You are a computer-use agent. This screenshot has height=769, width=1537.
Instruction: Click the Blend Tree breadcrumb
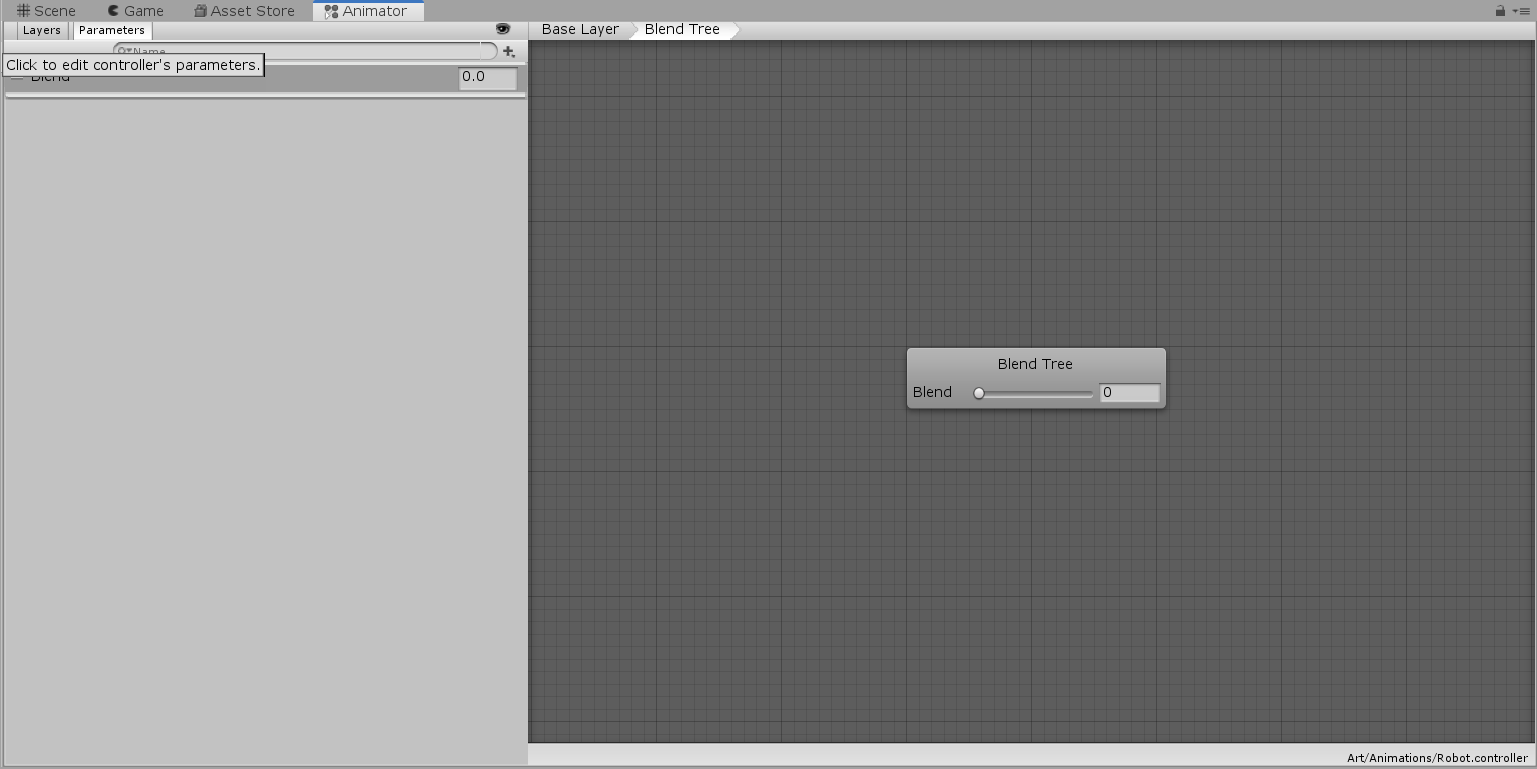point(682,29)
